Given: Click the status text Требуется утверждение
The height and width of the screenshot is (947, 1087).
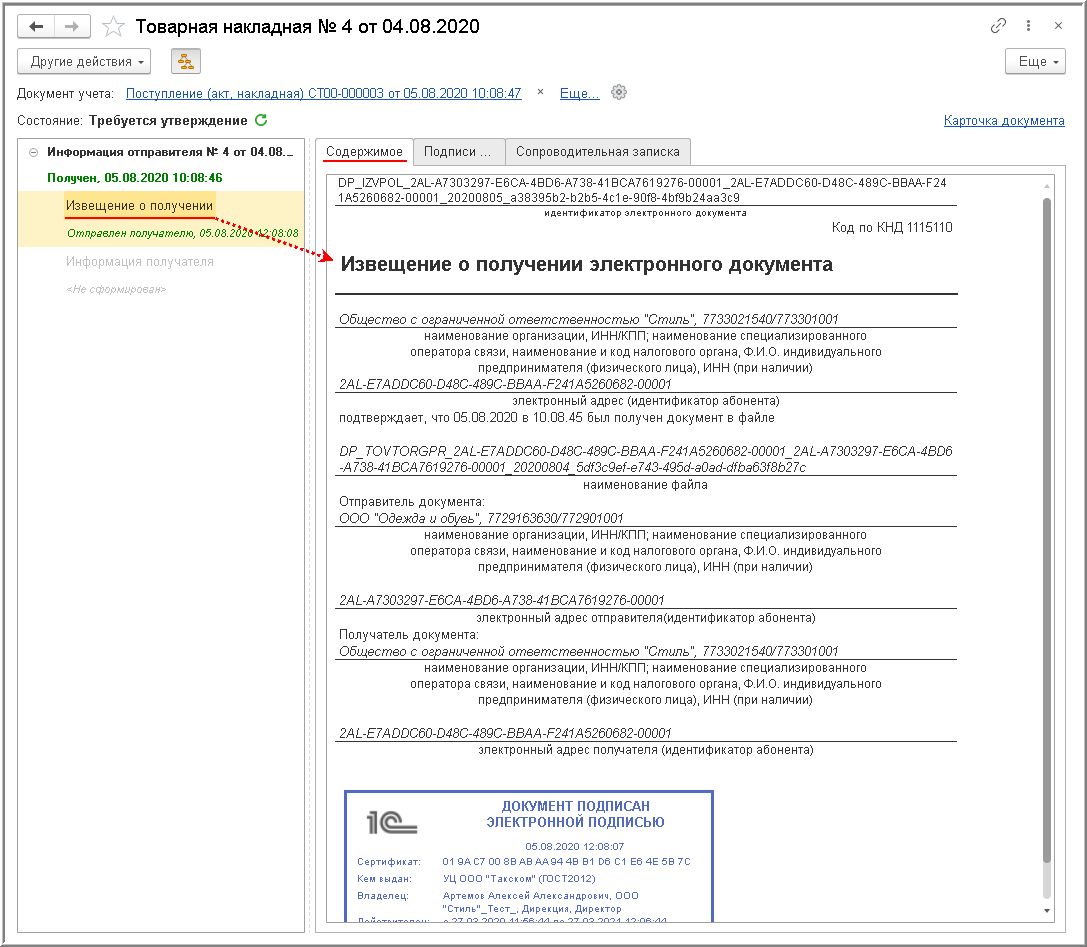Looking at the screenshot, I should tap(168, 121).
